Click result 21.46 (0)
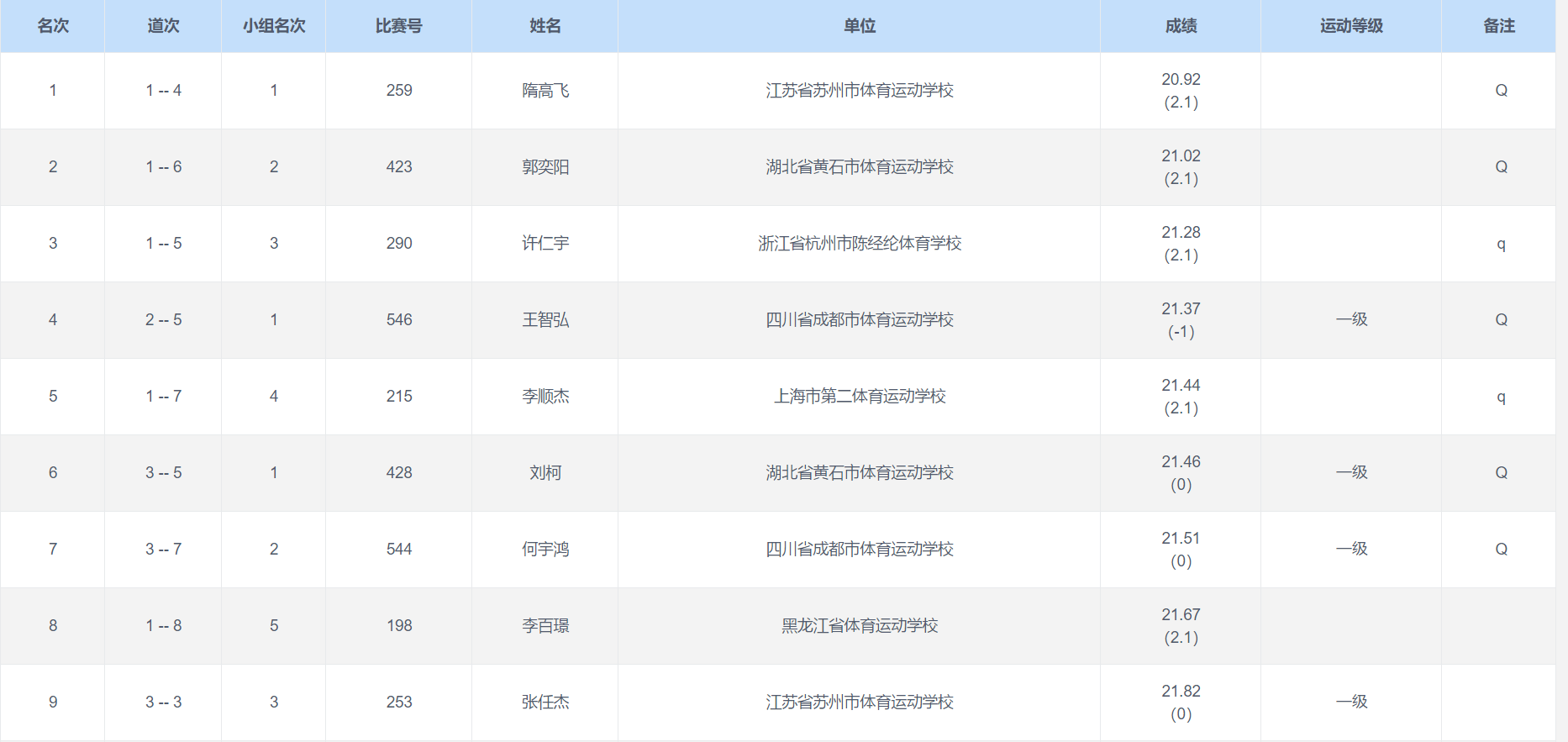The image size is (1568, 742). click(x=1181, y=473)
